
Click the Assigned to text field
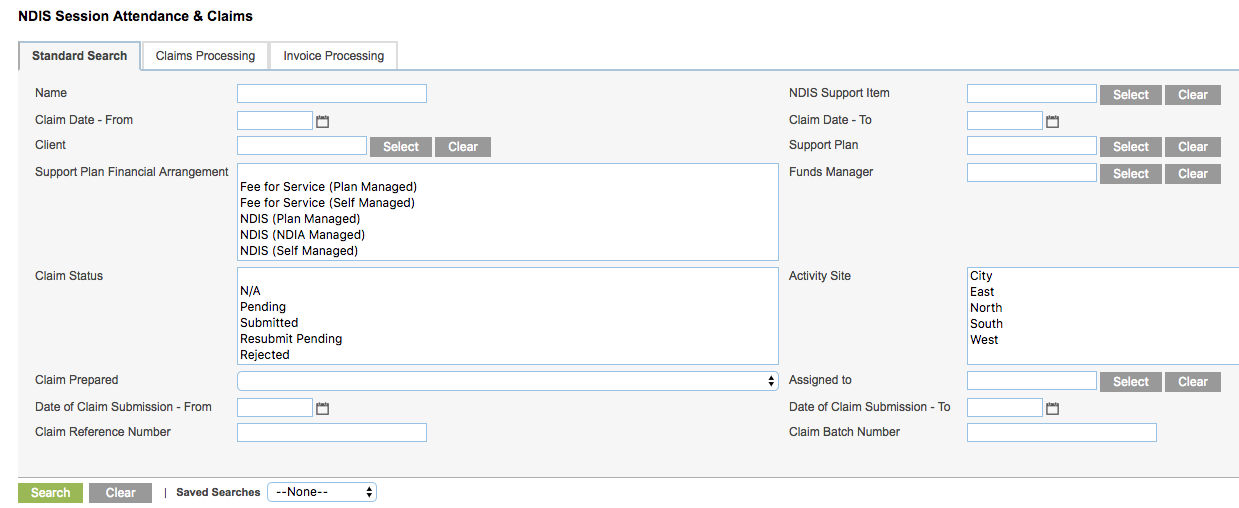coord(1032,380)
